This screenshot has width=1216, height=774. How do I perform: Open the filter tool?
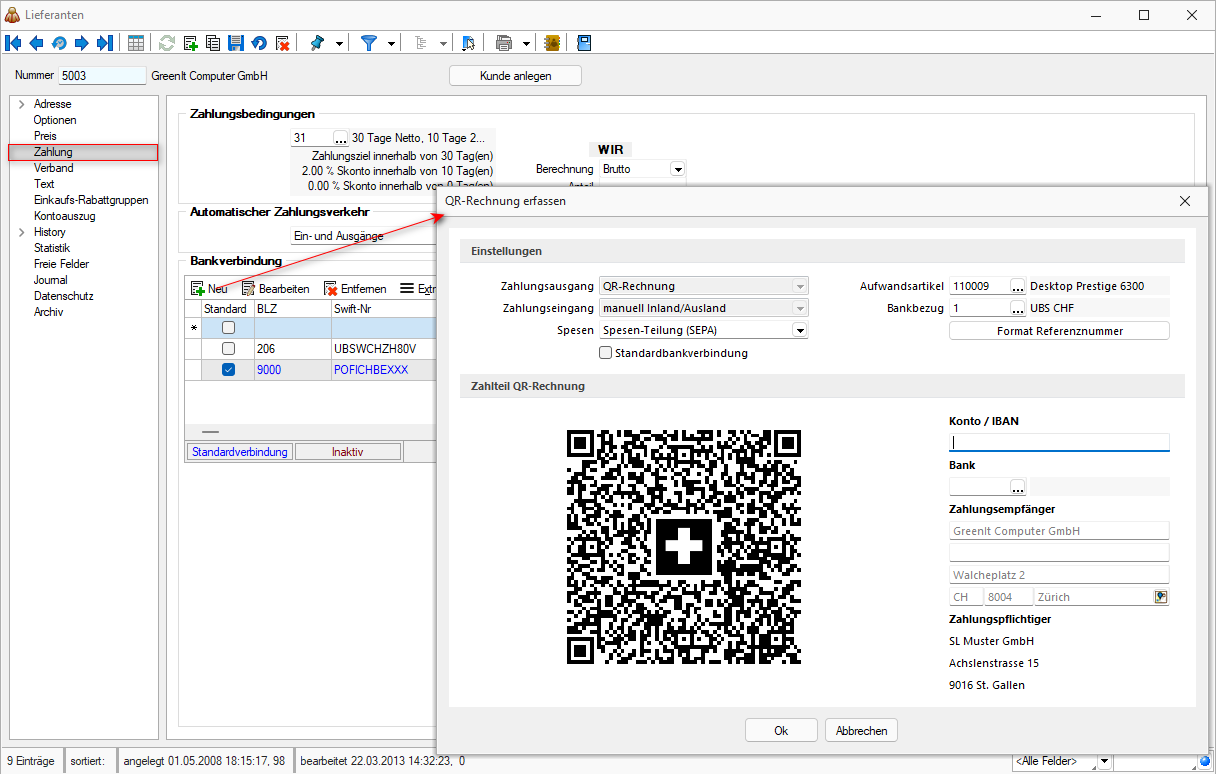coord(370,42)
